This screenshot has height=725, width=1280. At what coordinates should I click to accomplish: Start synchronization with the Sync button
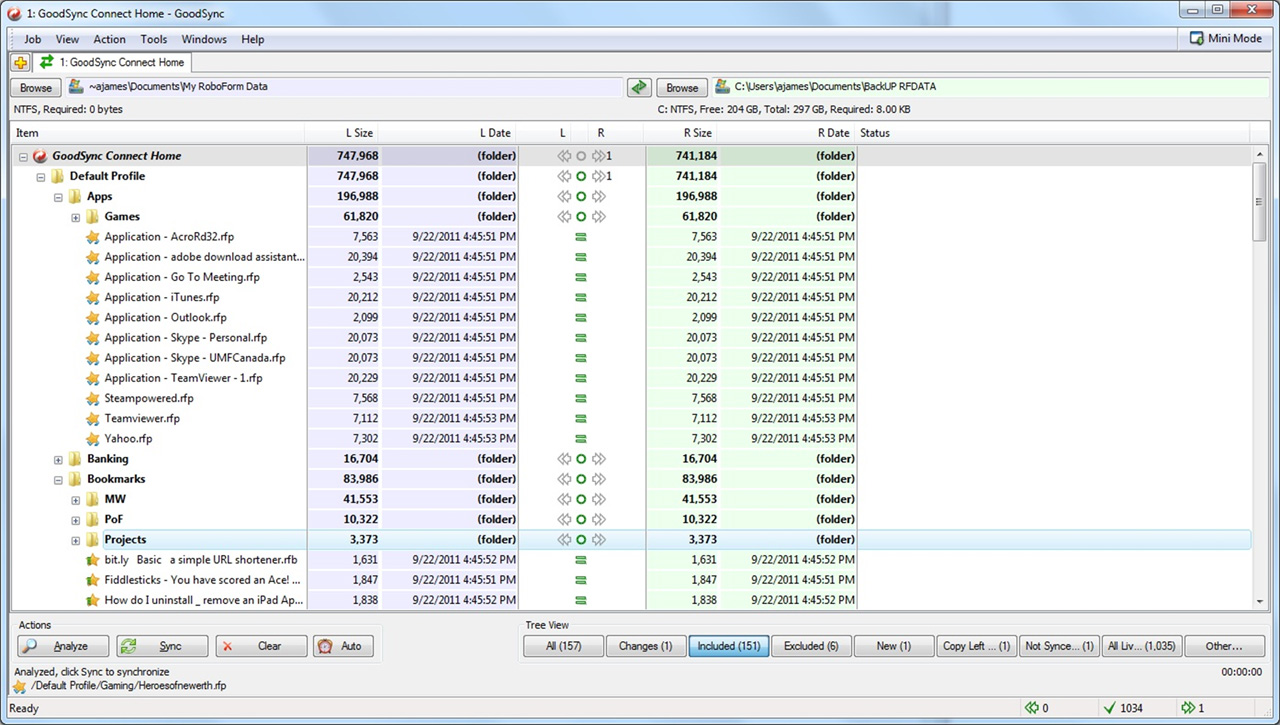(x=161, y=646)
